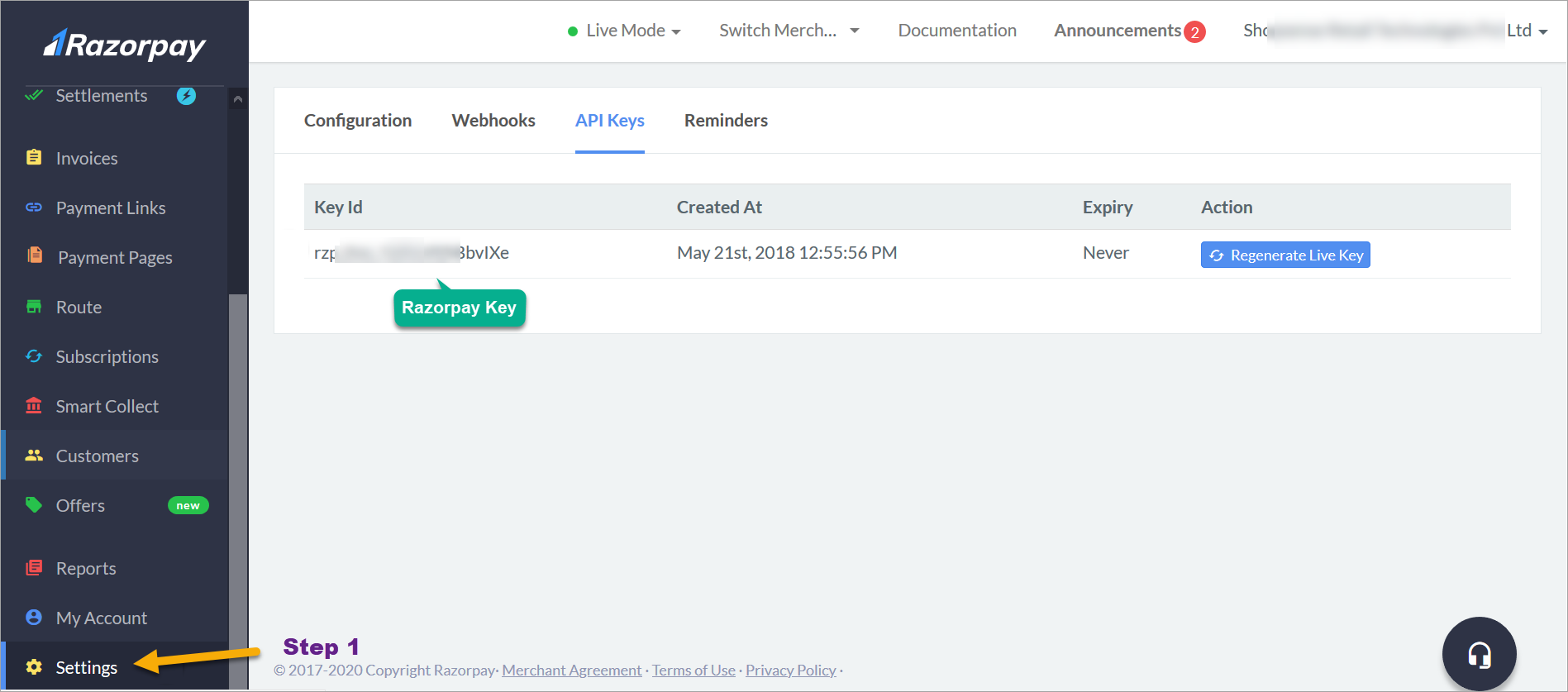Click the My Account person icon

click(x=34, y=617)
